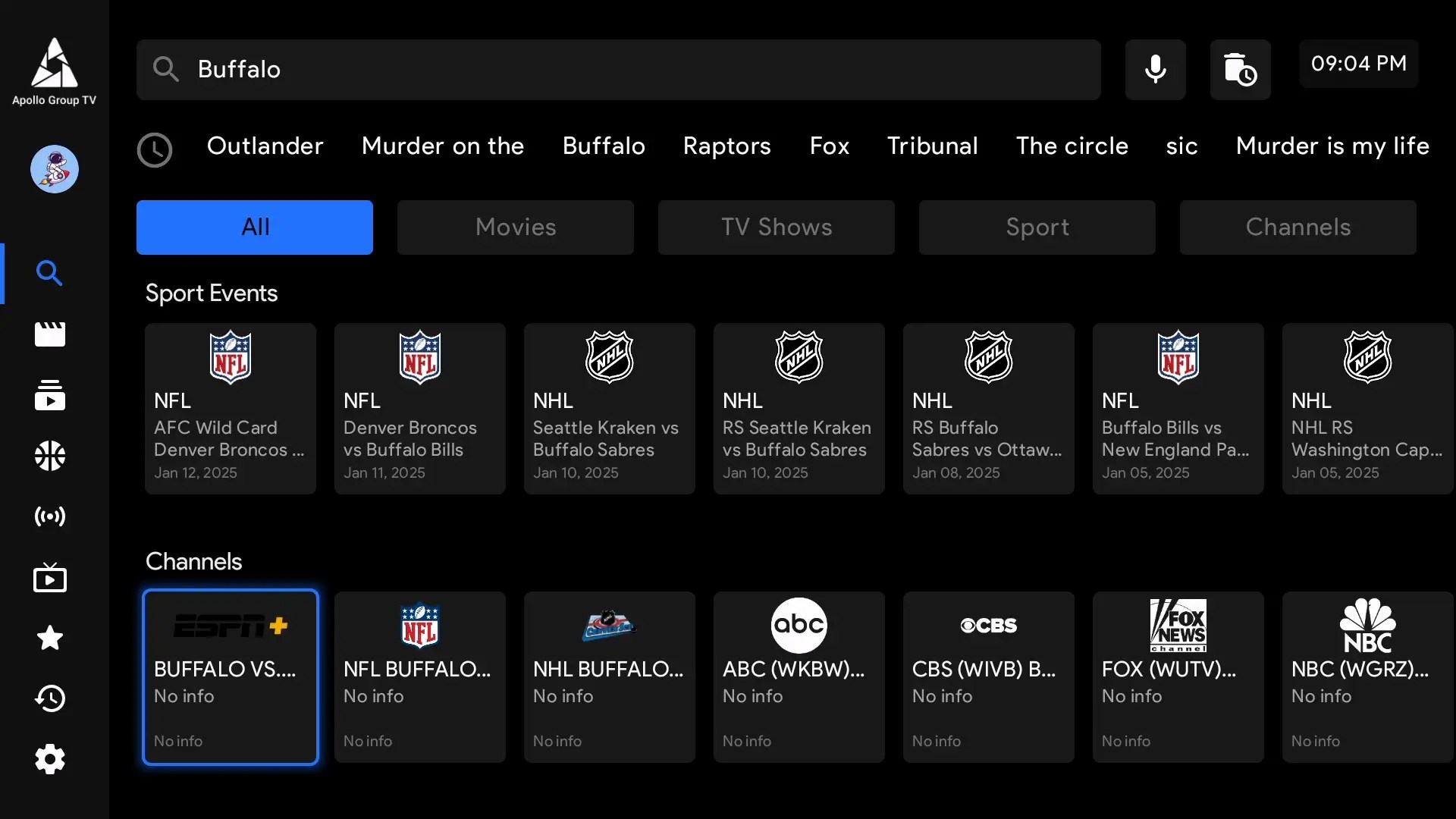Clear search history trash-clock icon

pos(1240,70)
